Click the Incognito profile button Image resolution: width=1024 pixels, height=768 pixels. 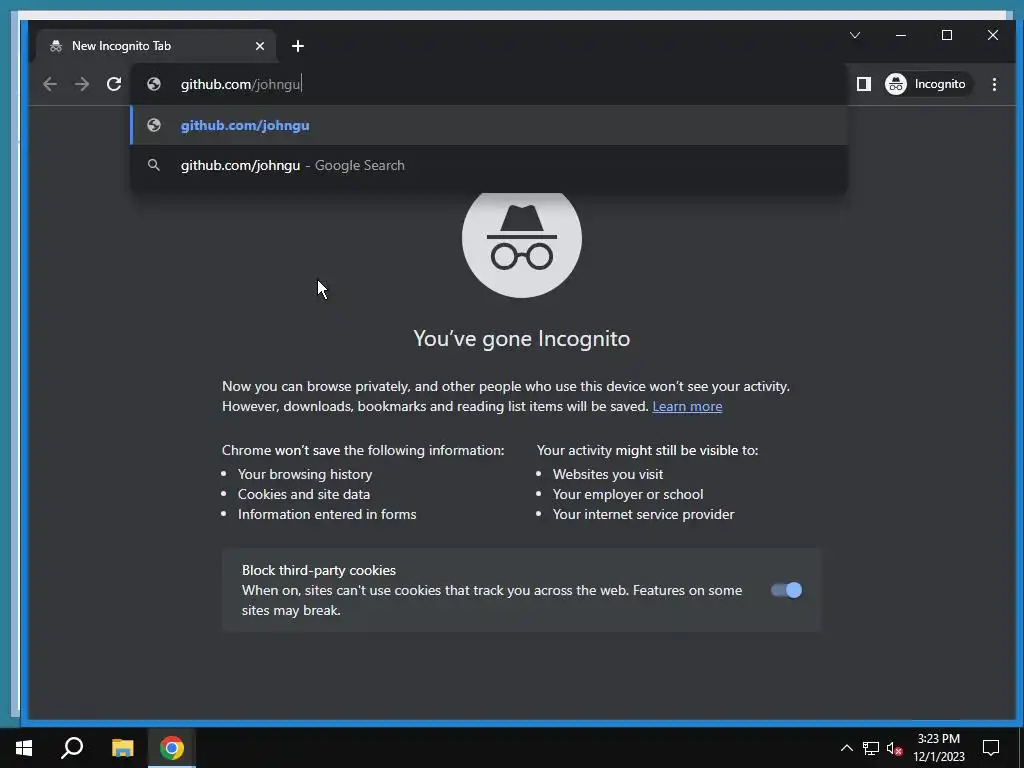(927, 84)
